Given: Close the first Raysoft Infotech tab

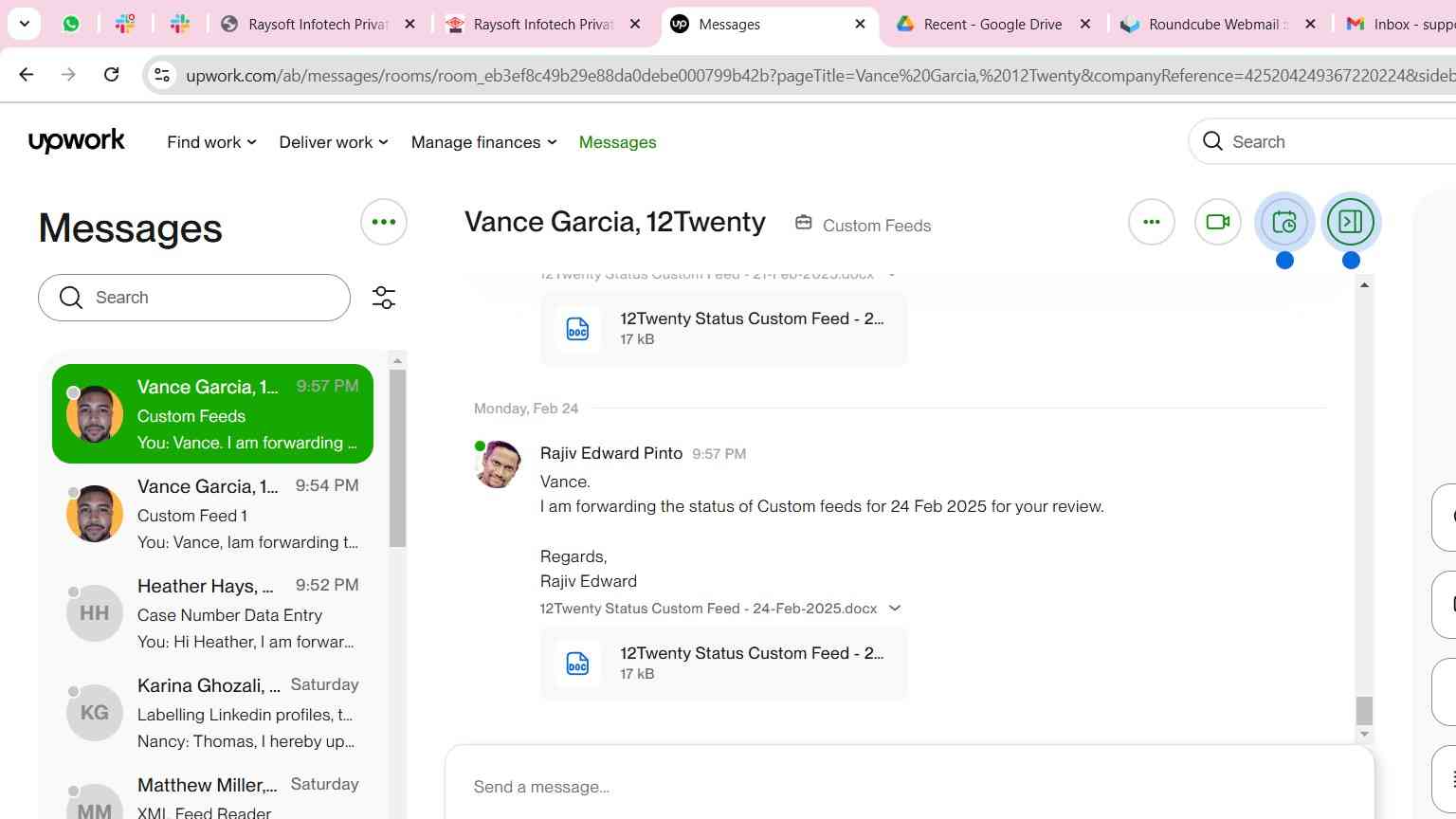Looking at the screenshot, I should [409, 24].
